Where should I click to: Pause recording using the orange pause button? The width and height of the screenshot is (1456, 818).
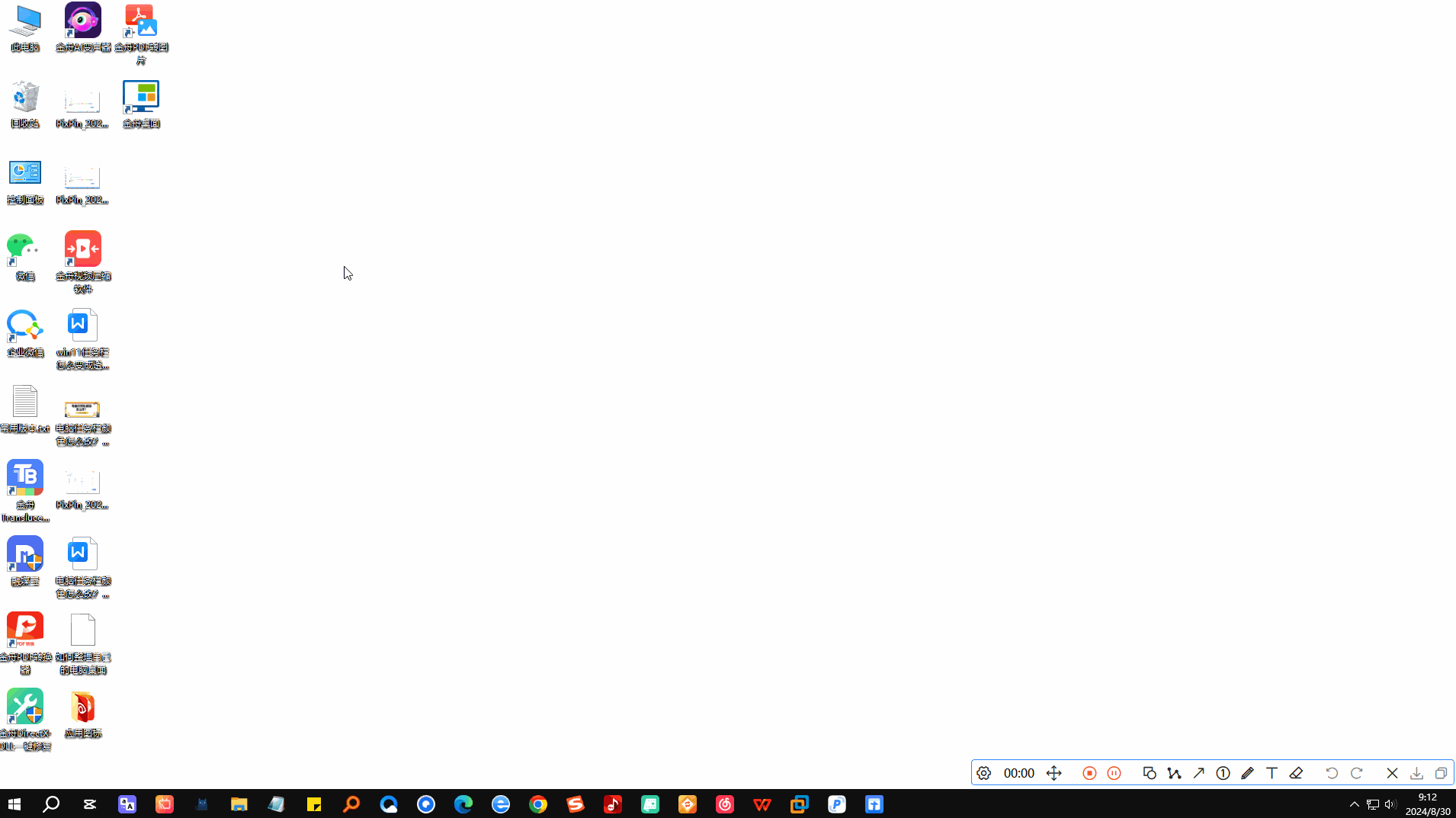tap(1114, 773)
